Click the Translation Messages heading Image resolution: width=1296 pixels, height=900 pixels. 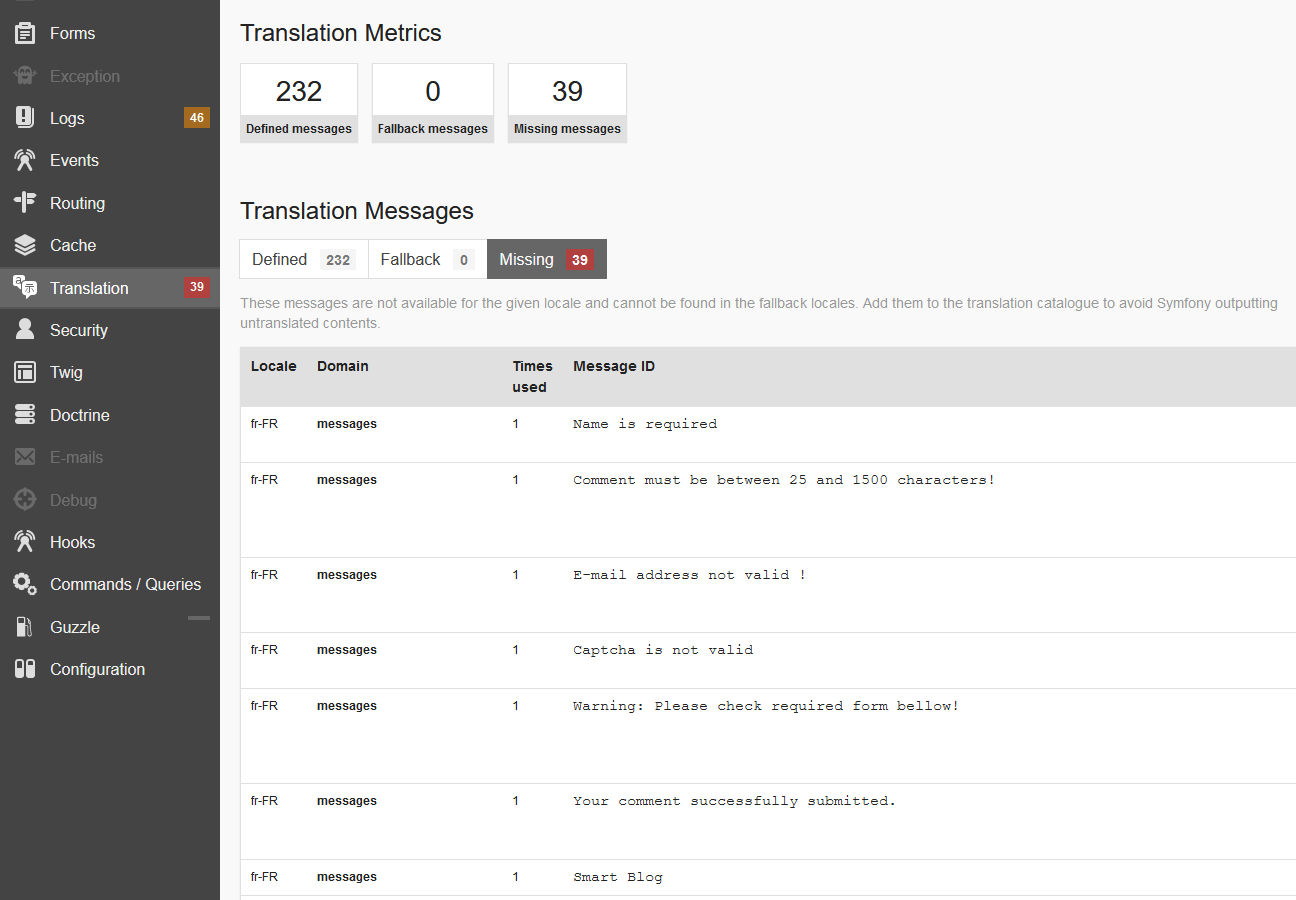pyautogui.click(x=357, y=211)
